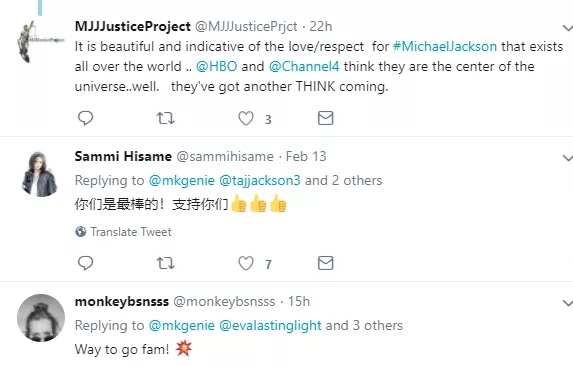573x366 pixels.
Task: Share Sammi Hisame's tweet via envelope icon
Action: click(x=325, y=263)
